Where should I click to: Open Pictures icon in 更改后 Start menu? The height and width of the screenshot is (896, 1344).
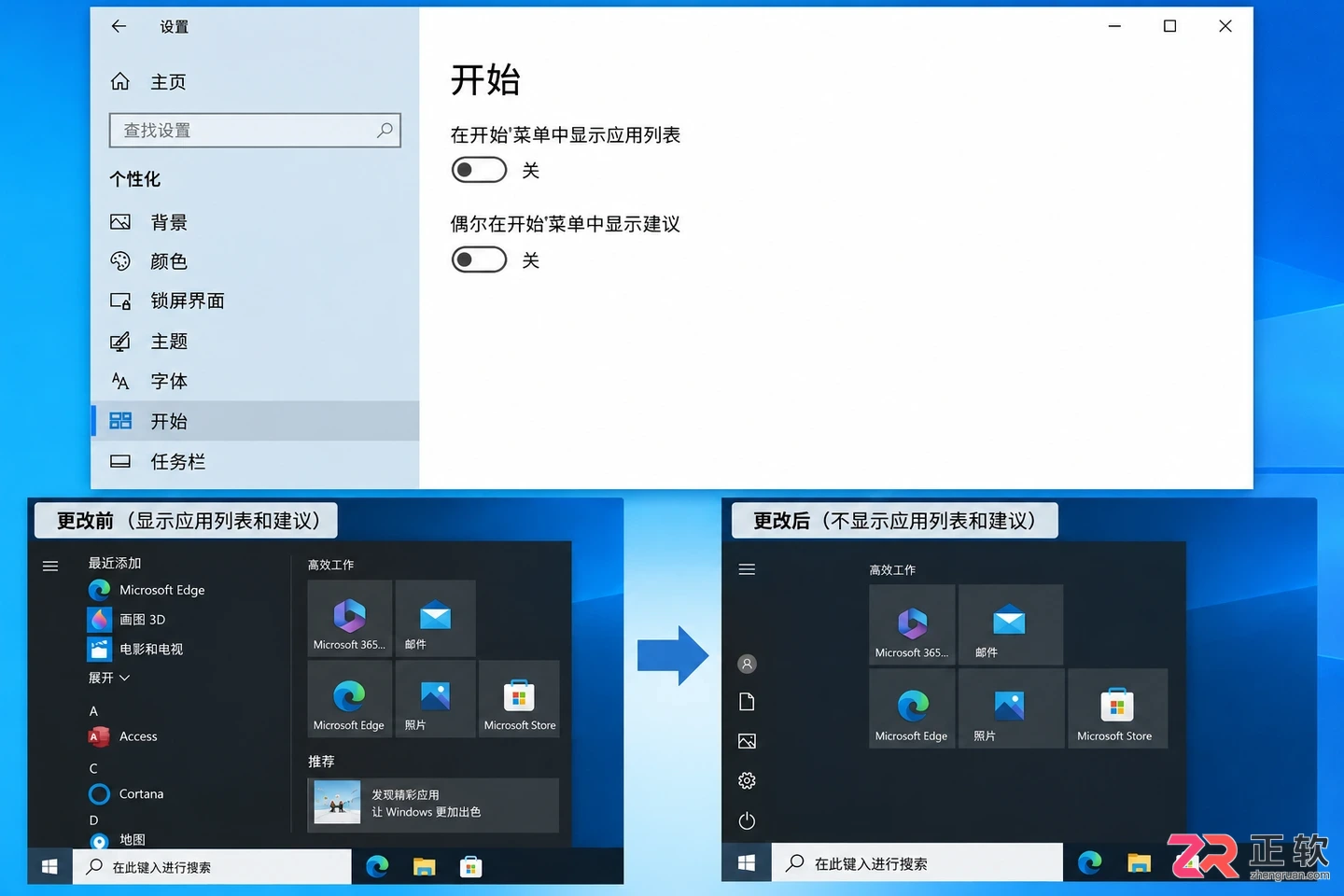pos(747,741)
